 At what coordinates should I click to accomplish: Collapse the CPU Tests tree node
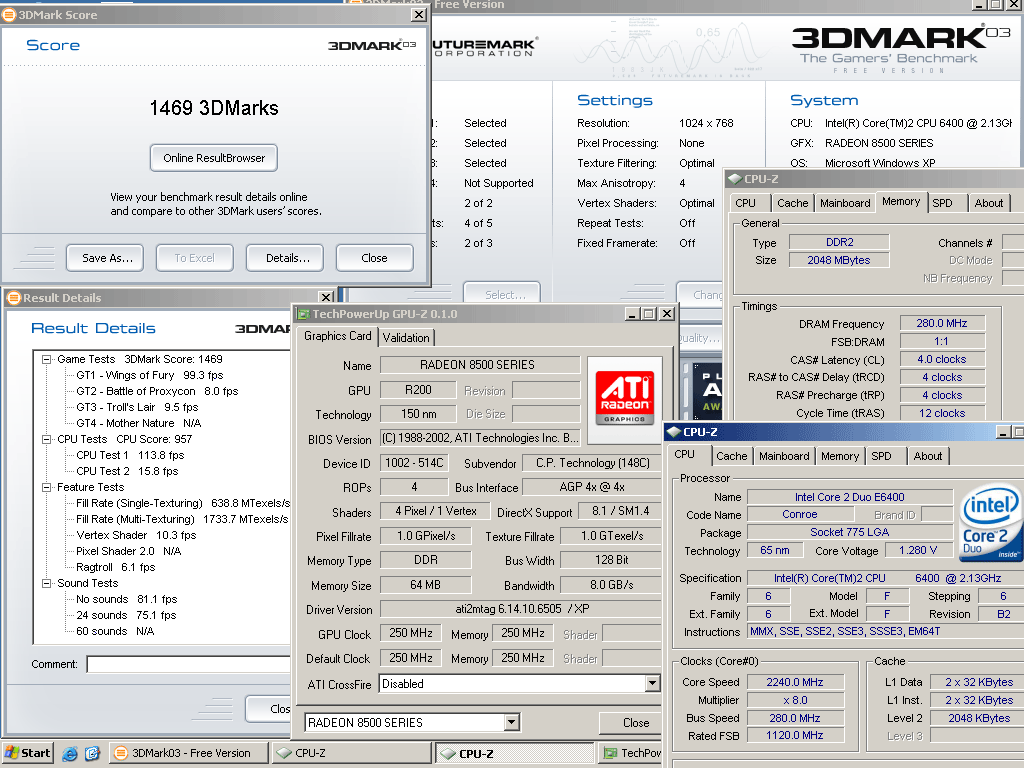pyautogui.click(x=46, y=440)
